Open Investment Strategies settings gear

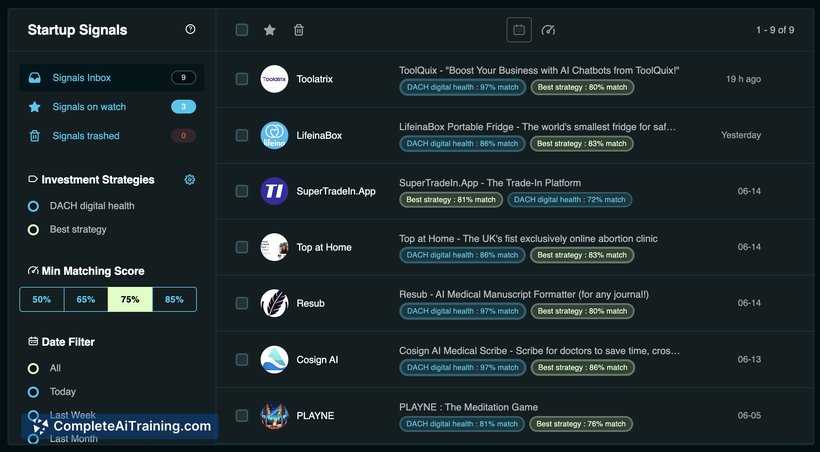coord(190,179)
